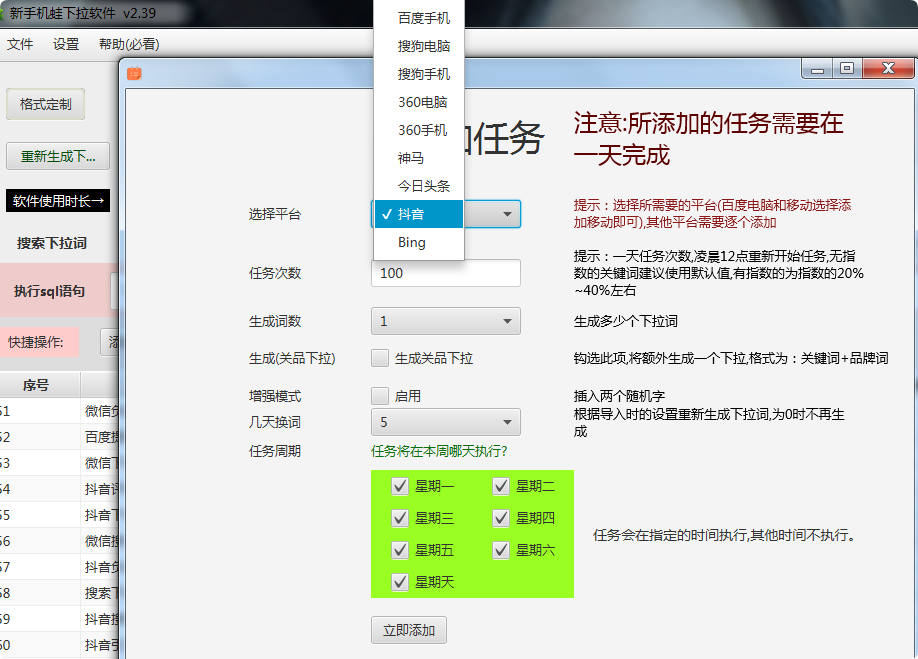Open the 几天换词 dropdown
The image size is (918, 659).
tap(445, 422)
